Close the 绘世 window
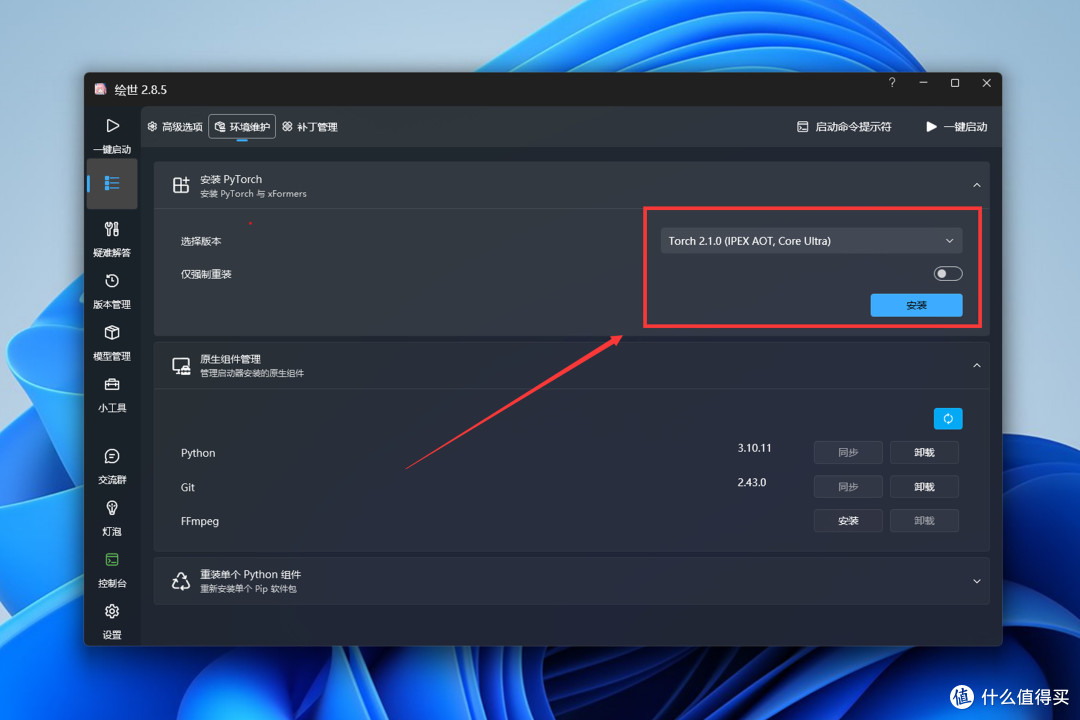 click(x=986, y=83)
